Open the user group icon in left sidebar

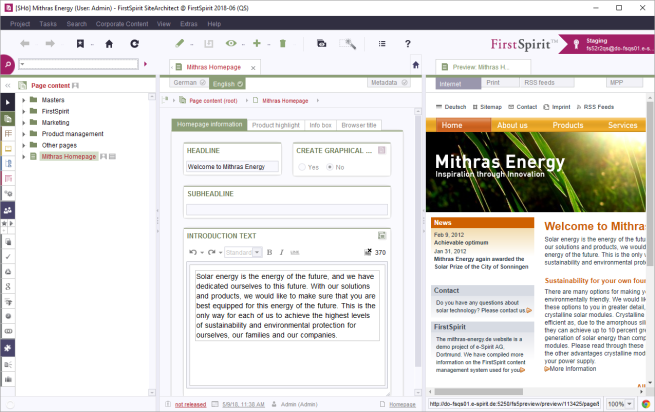click(8, 210)
